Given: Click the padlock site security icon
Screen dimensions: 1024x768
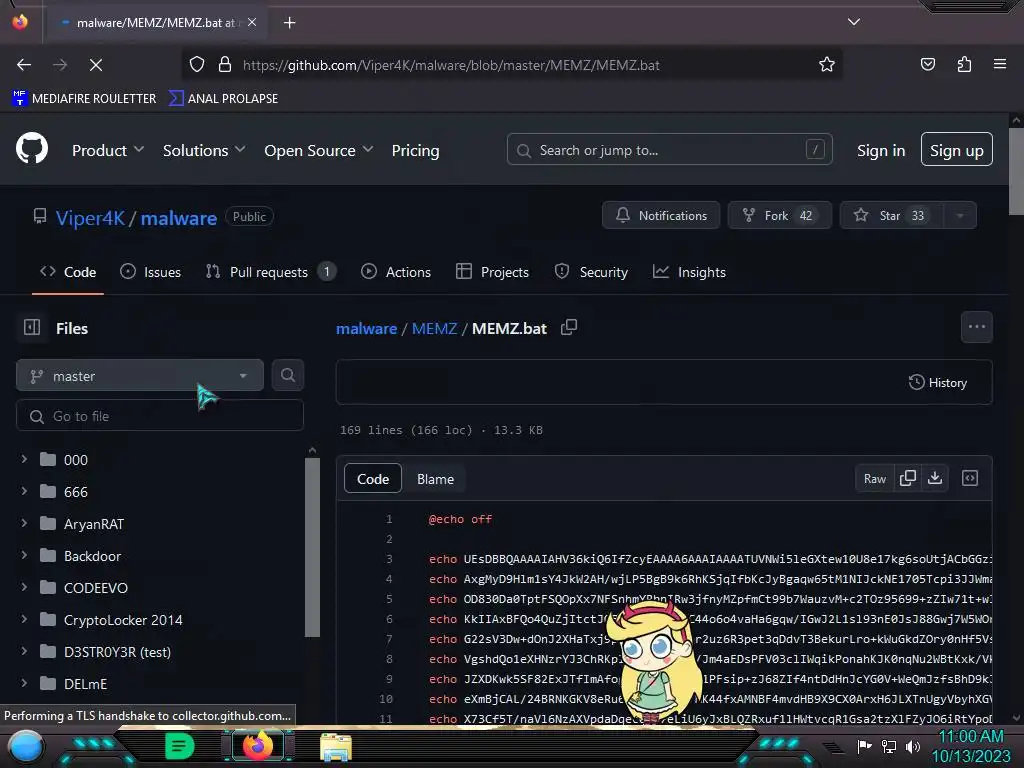Looking at the screenshot, I should 225,65.
